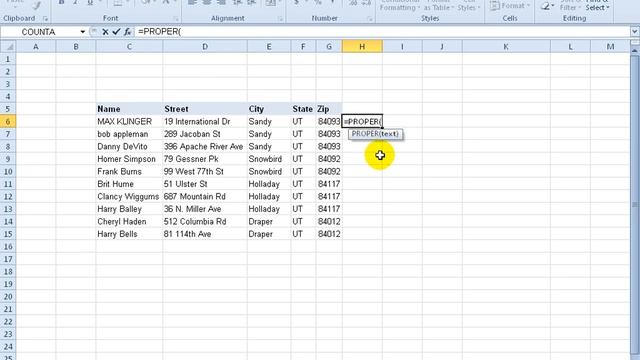Open the Cell Styles dropdown
This screenshot has width=640, height=360.
coord(468,5)
